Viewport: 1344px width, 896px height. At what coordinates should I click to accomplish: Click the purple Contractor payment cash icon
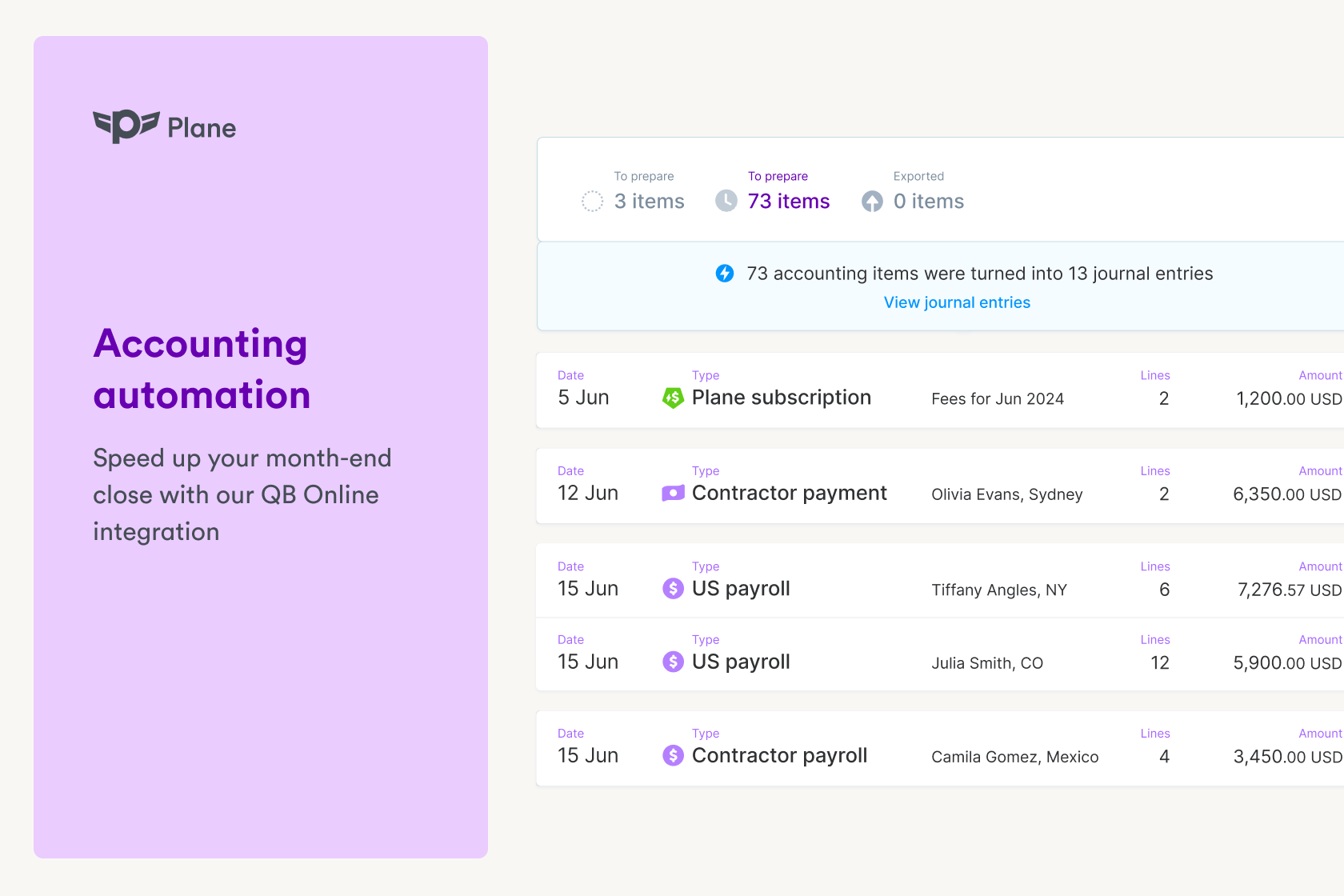(x=673, y=493)
